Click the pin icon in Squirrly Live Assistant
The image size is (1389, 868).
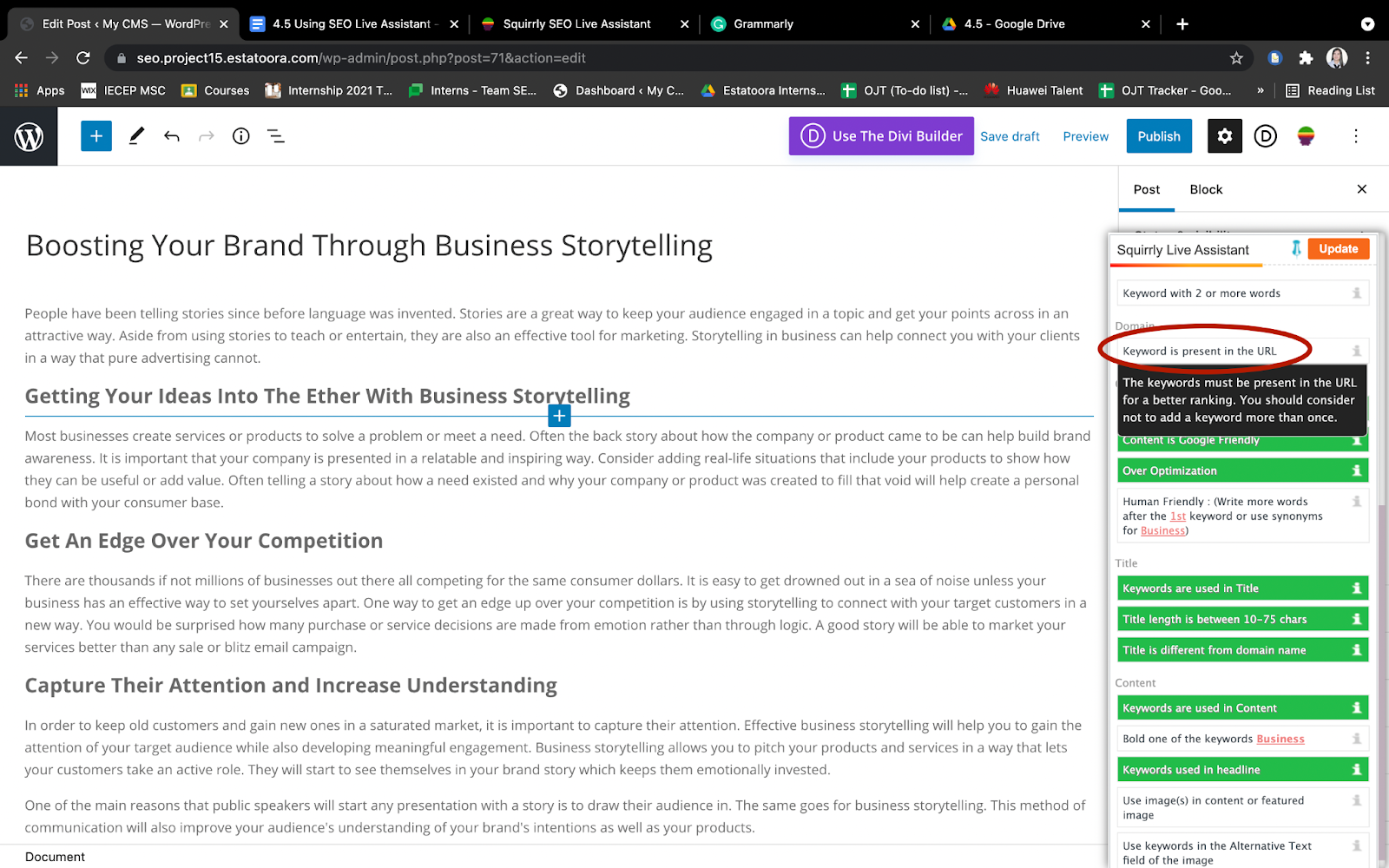pos(1296,248)
